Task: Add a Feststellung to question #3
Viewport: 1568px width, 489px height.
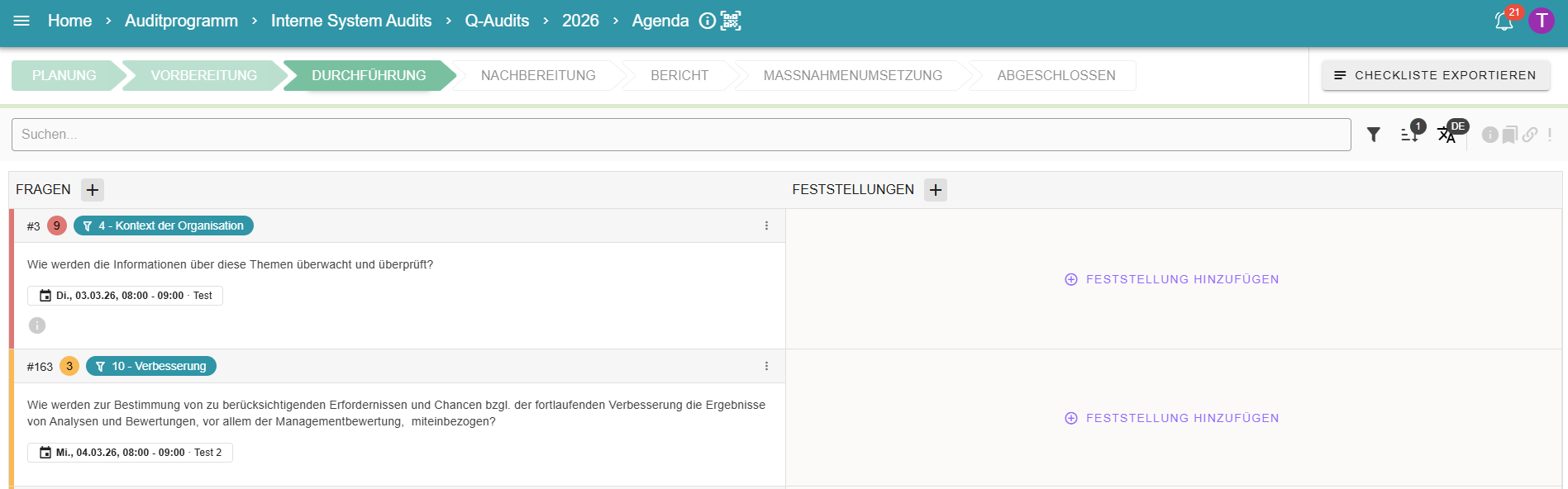Action: [1172, 279]
